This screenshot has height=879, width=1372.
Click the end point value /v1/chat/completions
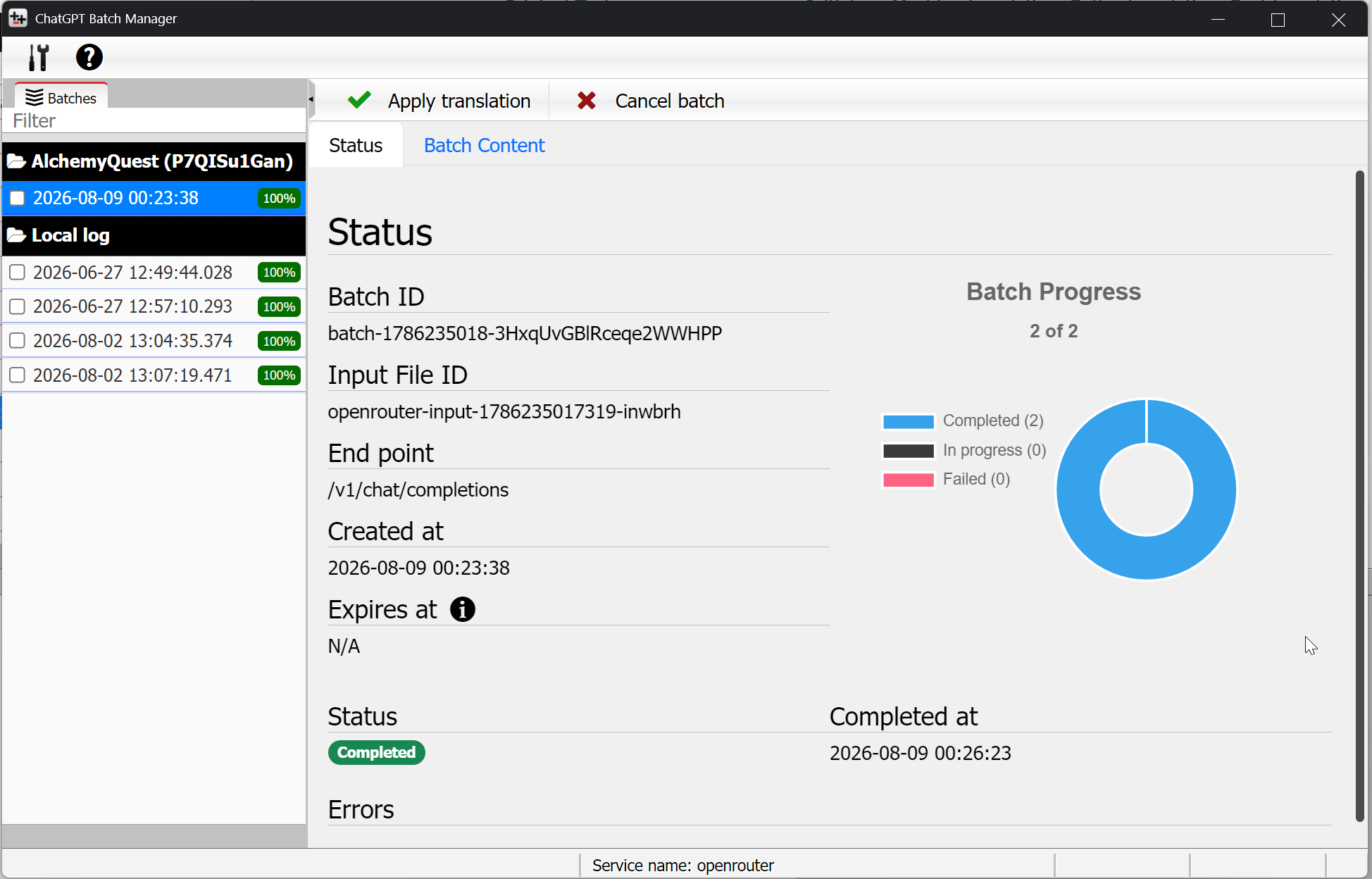418,490
